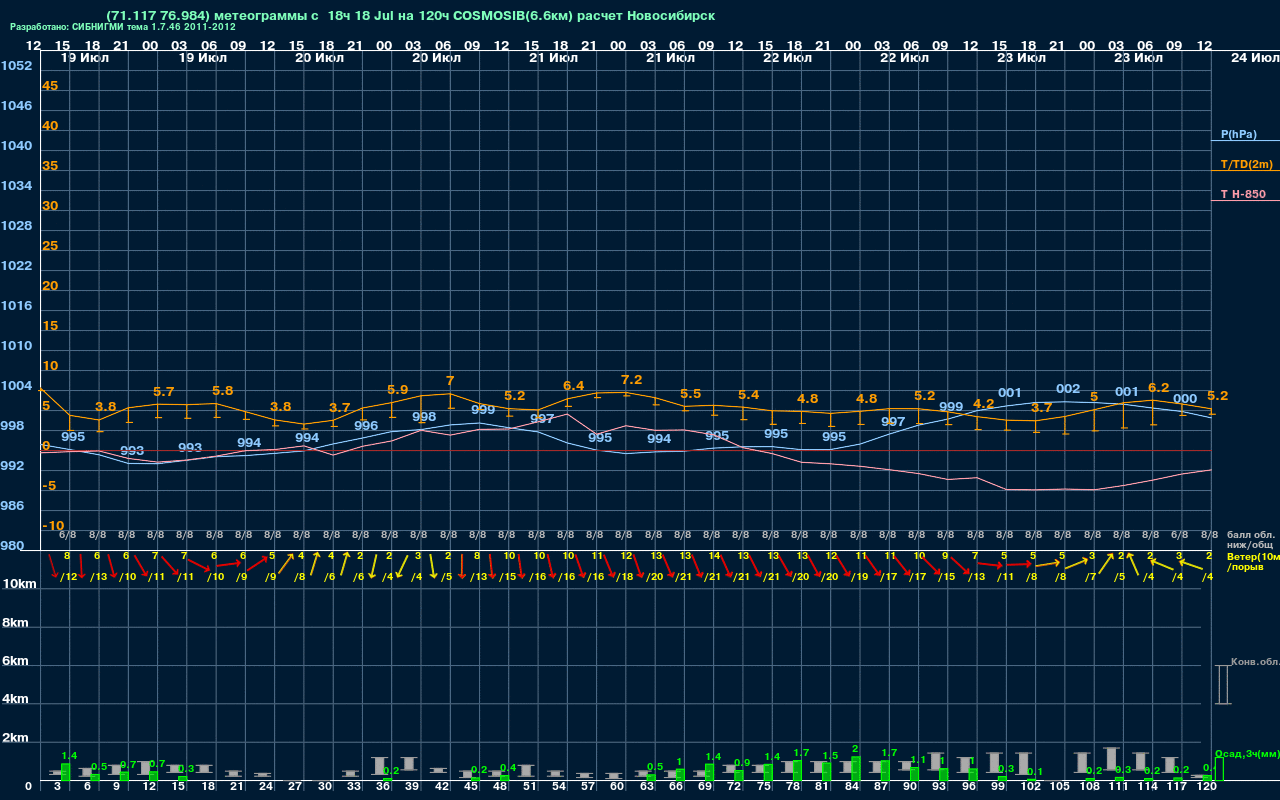The height and width of the screenshot is (800, 1280).
Task: Select the P(hPa) legend label
Action: (1238, 134)
